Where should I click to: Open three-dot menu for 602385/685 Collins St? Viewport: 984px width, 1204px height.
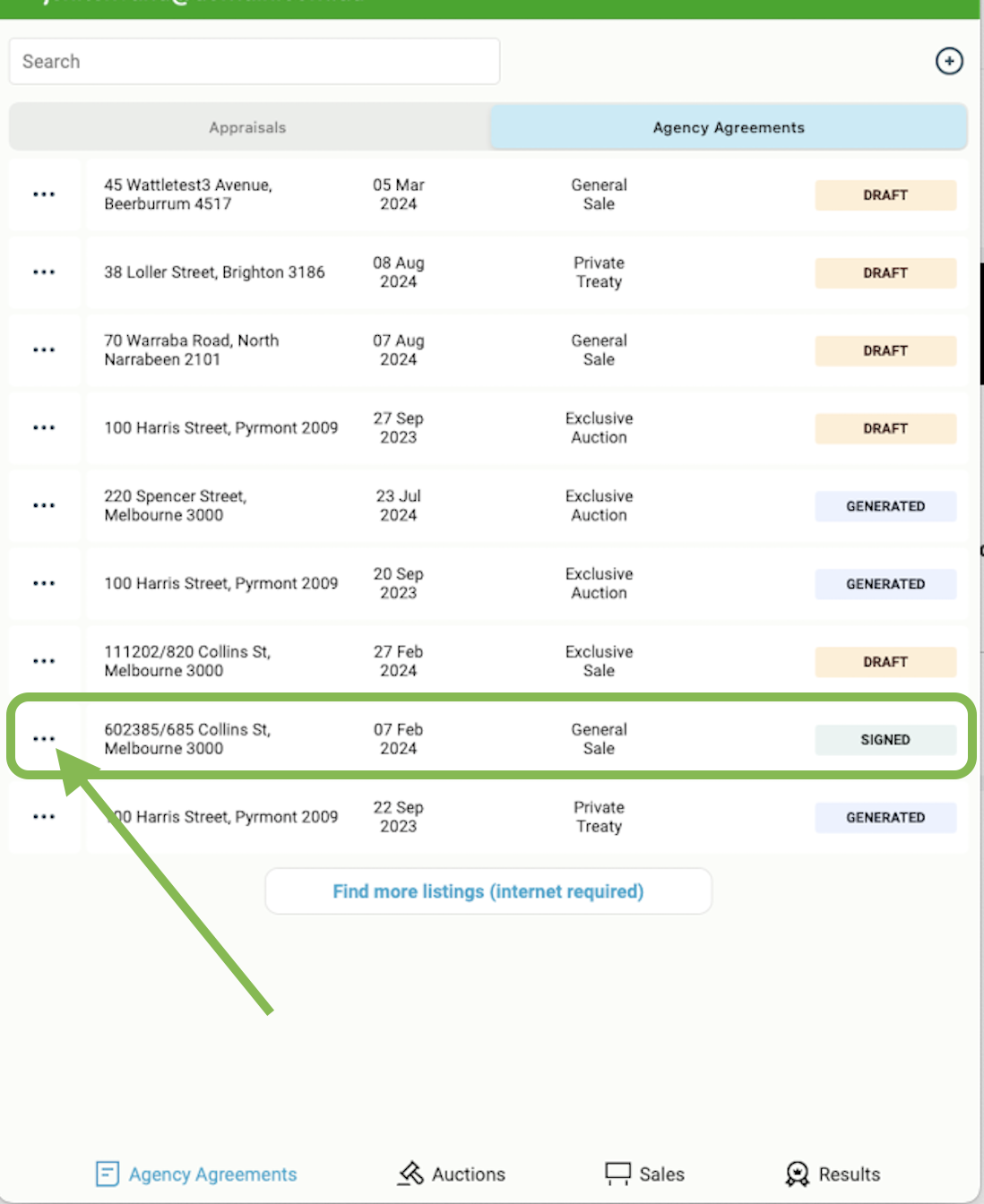[44, 739]
